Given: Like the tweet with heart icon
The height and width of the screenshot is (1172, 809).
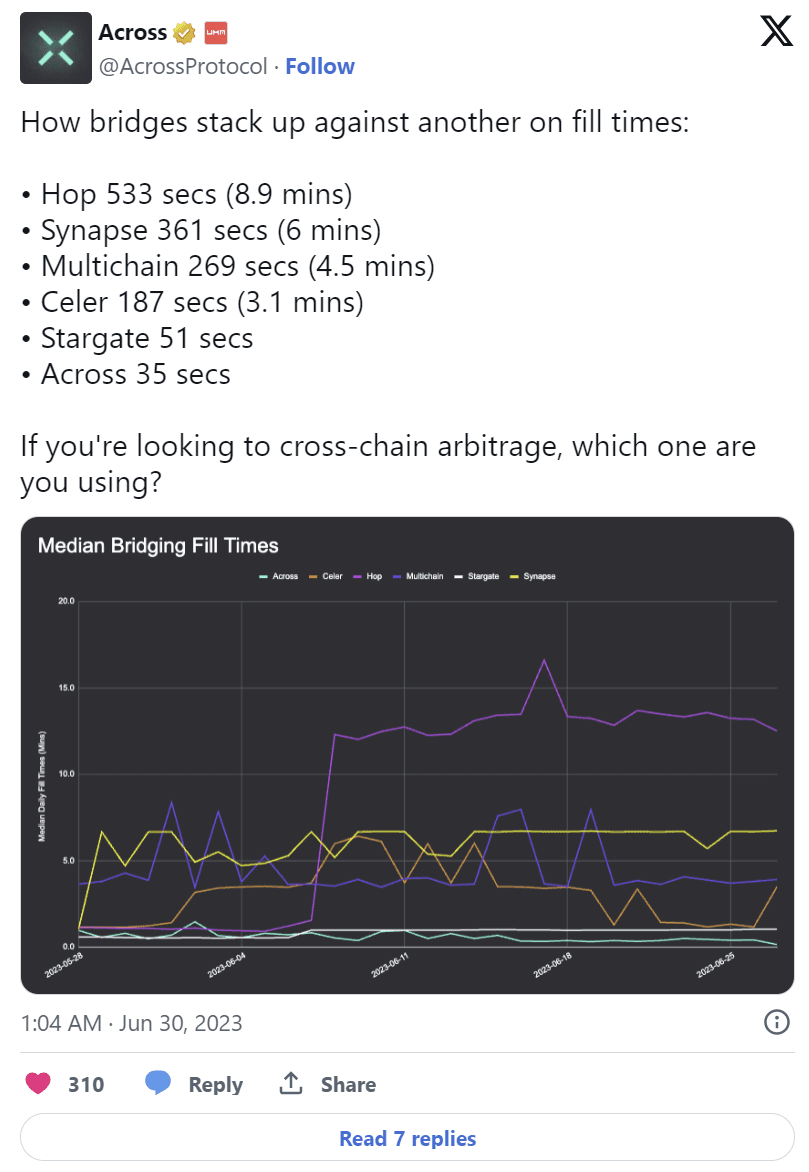Looking at the screenshot, I should coord(39,1084).
